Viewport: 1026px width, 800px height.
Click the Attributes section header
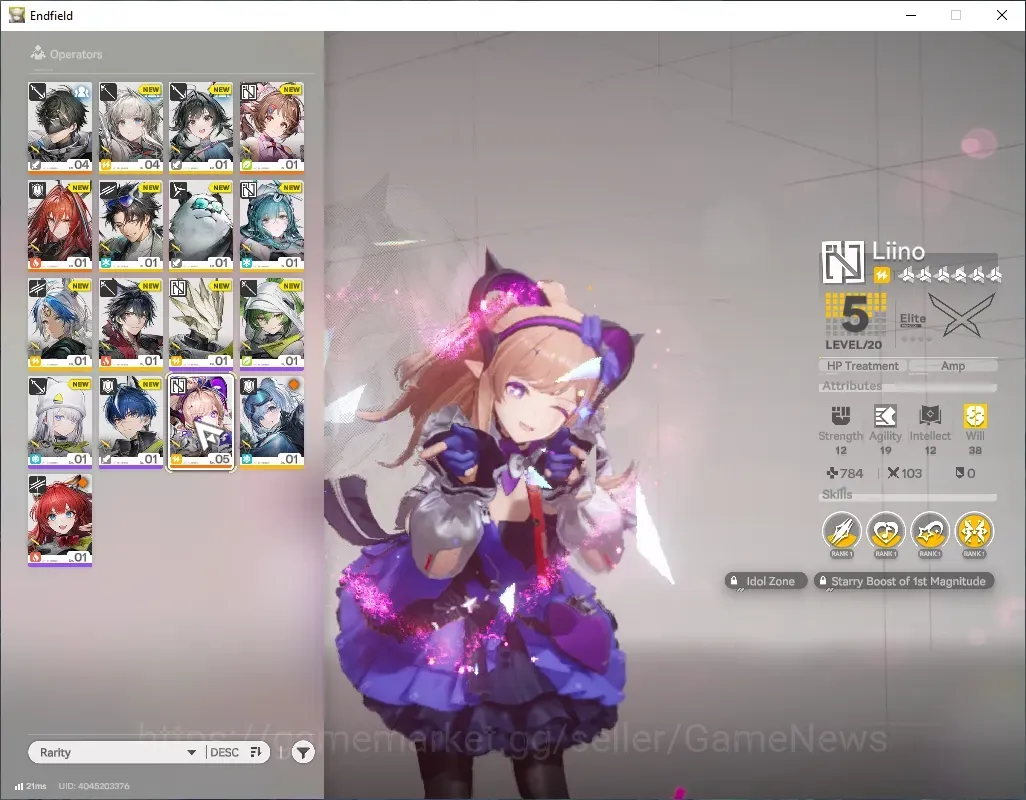click(852, 386)
